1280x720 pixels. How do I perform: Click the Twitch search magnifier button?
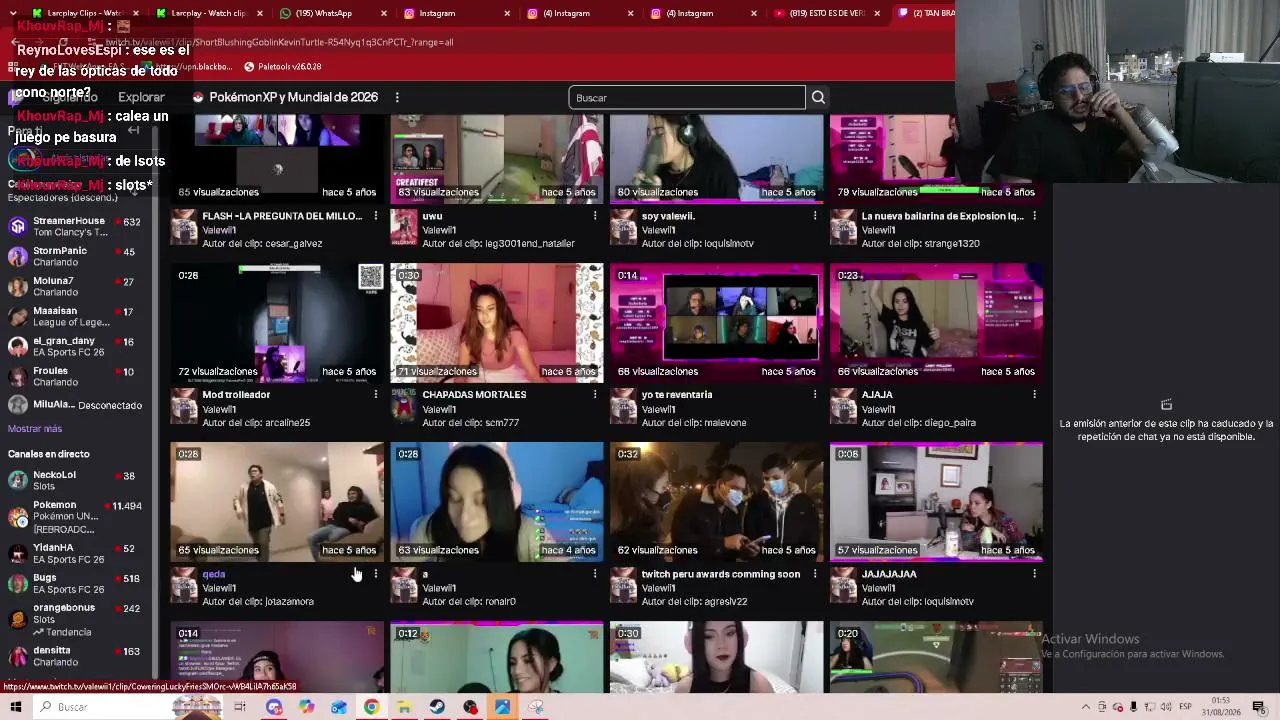818,97
